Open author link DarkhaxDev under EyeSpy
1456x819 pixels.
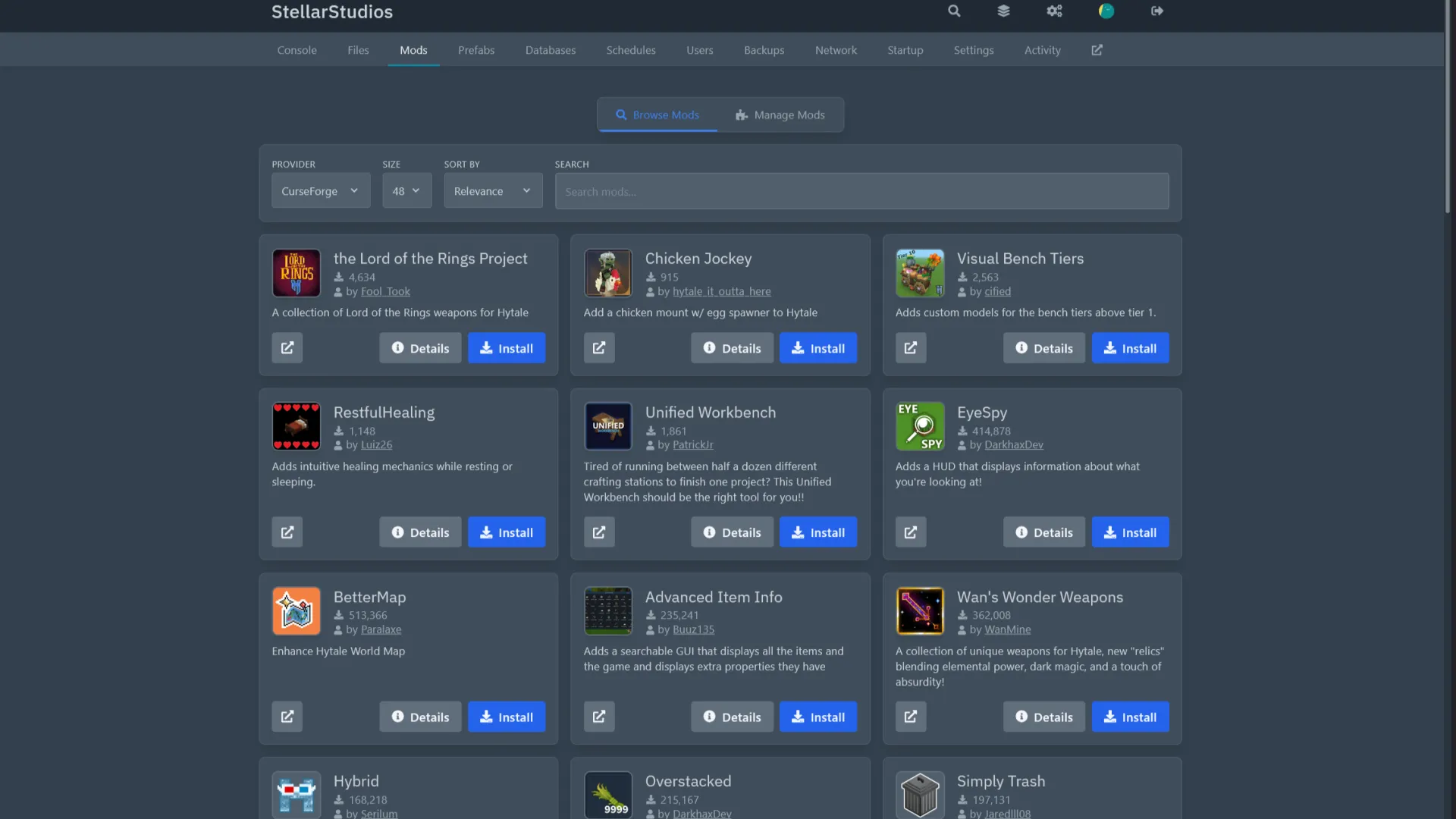pyautogui.click(x=1013, y=445)
